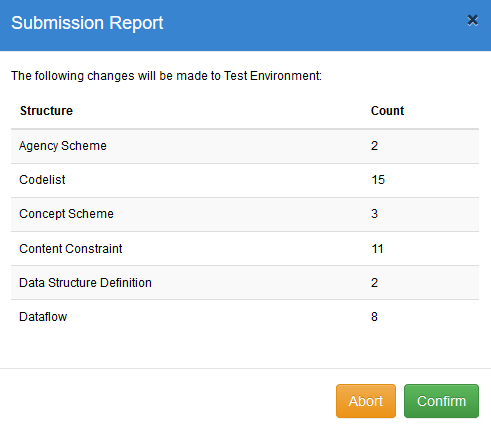Click the Structure column header
The height and width of the screenshot is (430, 491).
46,111
